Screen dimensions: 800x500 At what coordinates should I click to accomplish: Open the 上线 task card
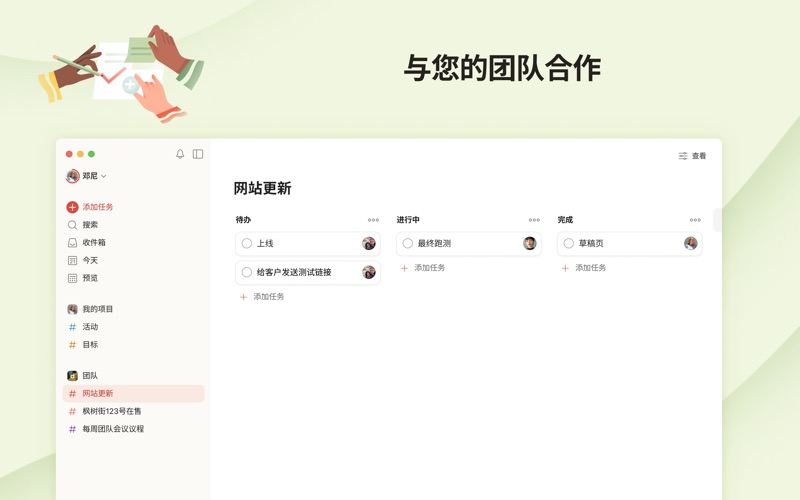pyautogui.click(x=308, y=244)
